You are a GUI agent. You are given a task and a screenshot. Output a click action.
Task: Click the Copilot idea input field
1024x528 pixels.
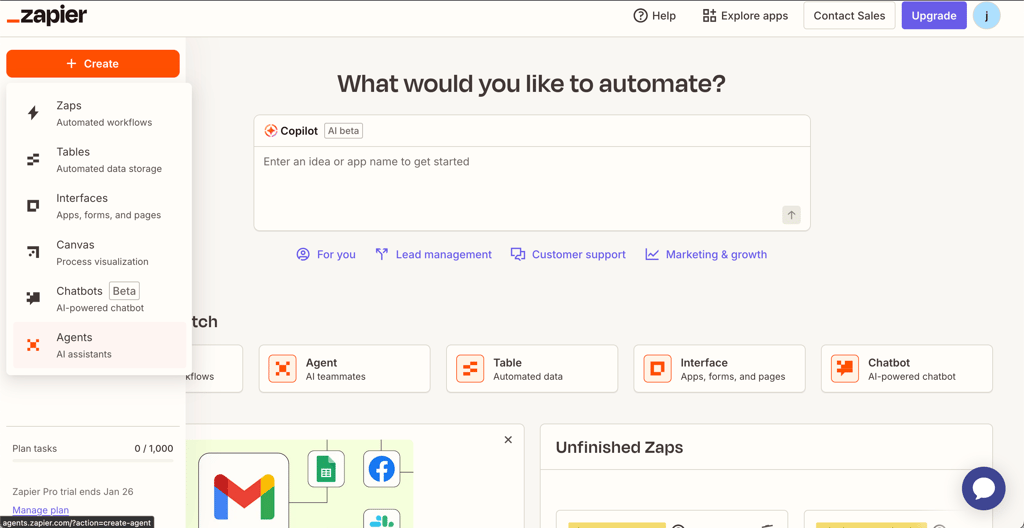pyautogui.click(x=532, y=188)
